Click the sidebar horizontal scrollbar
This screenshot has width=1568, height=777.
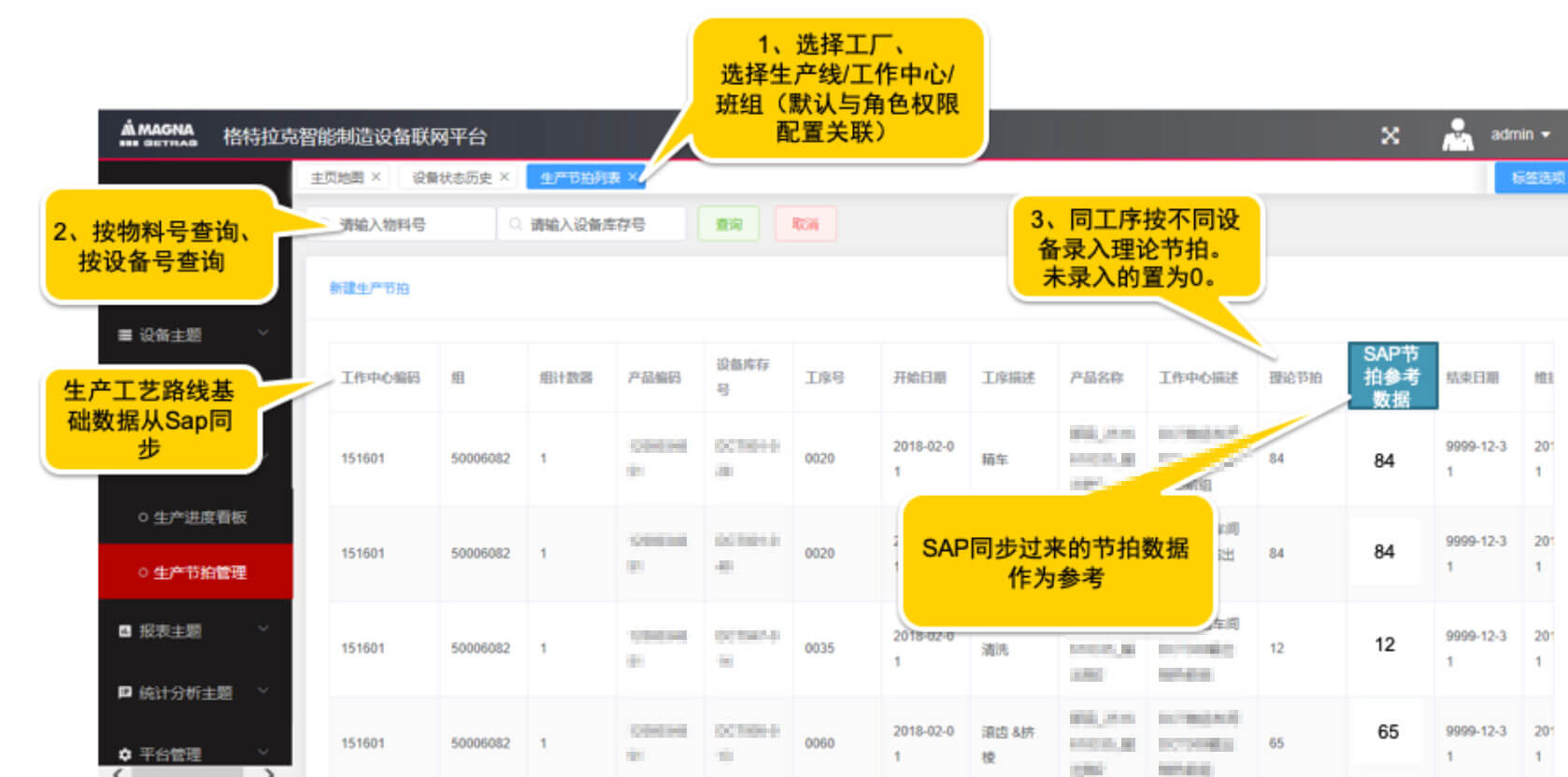tap(187, 772)
